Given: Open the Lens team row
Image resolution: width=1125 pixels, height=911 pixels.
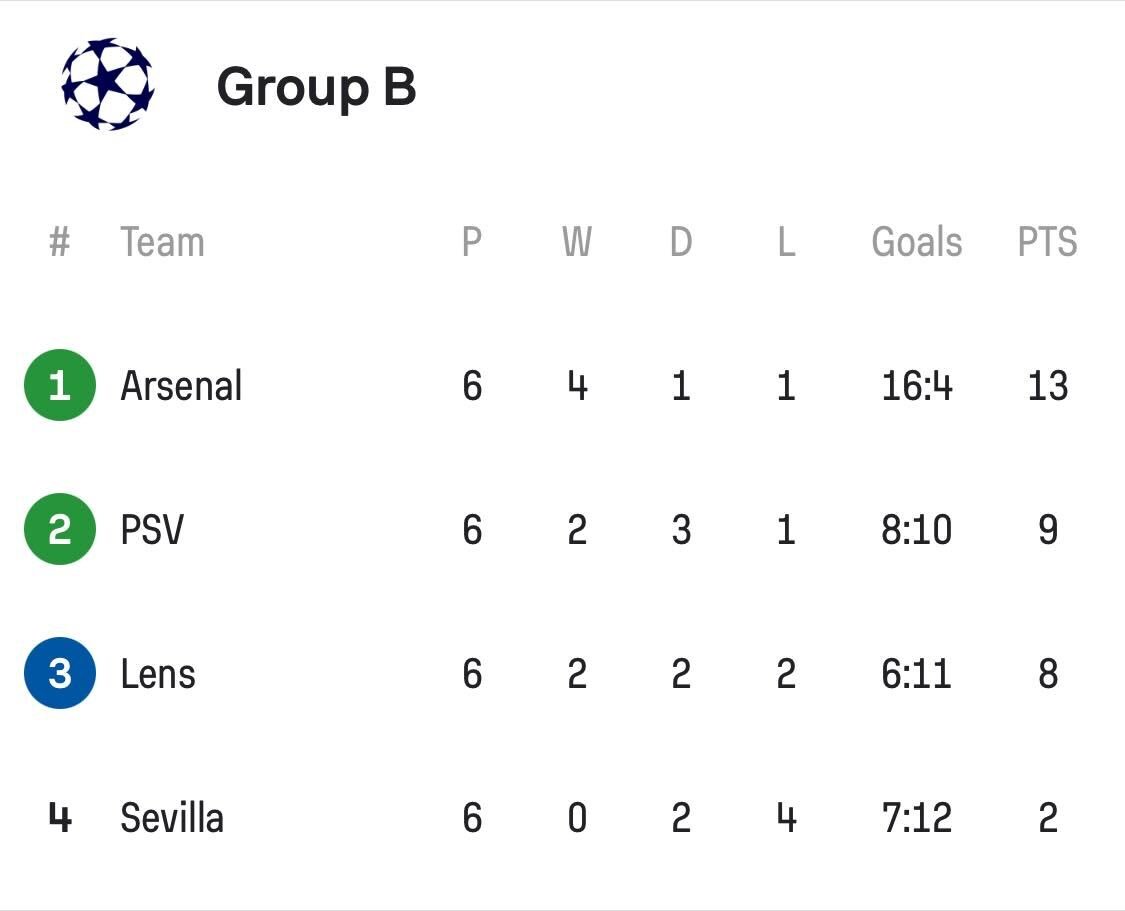Looking at the screenshot, I should 158,673.
